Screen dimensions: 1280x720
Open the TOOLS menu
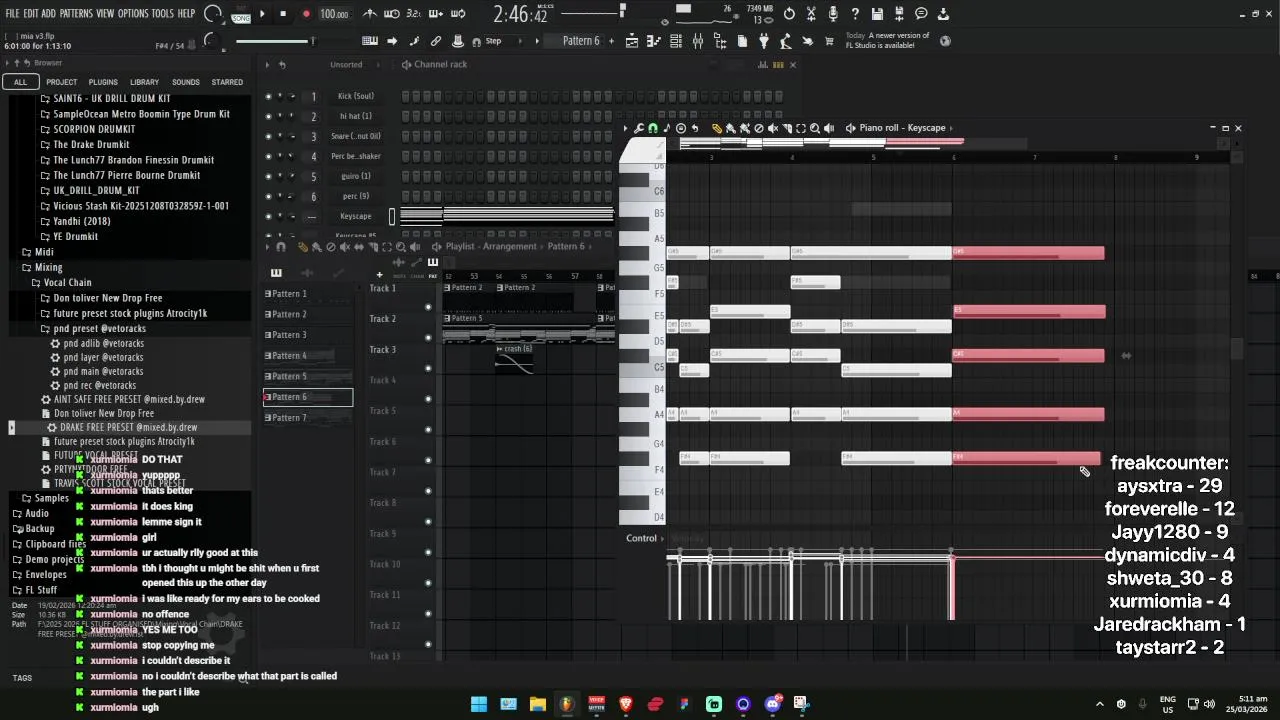tap(162, 14)
